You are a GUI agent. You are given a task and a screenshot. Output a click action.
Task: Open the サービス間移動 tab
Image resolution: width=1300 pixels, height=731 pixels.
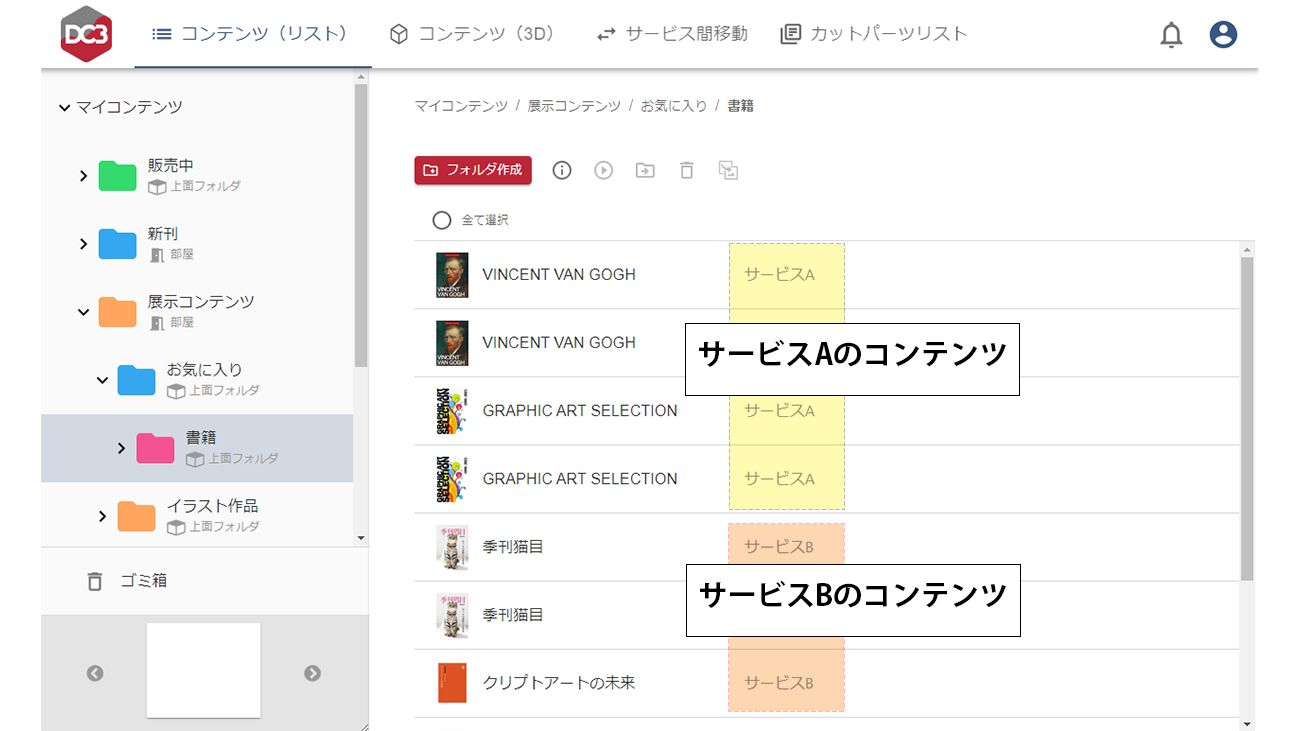click(672, 34)
